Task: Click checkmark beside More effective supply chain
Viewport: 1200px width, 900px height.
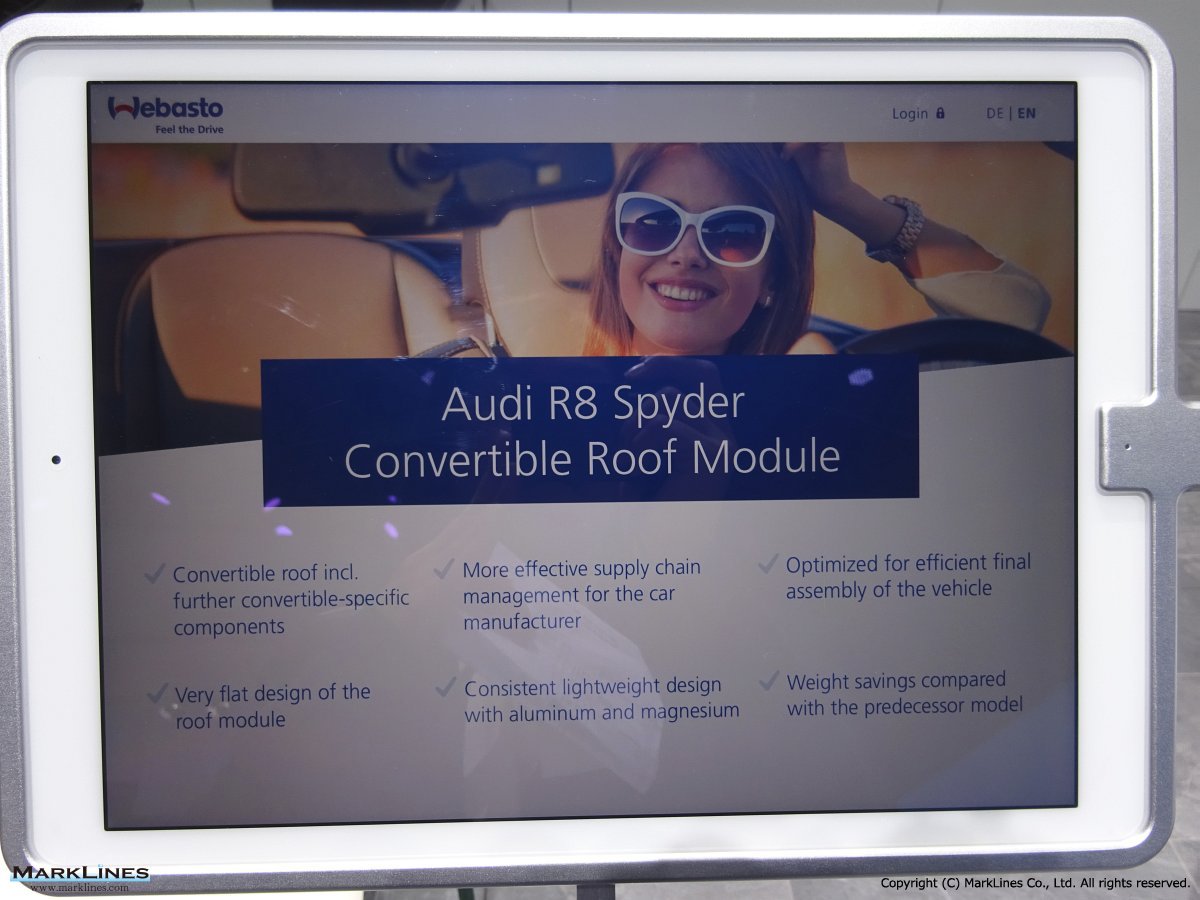Action: click(444, 570)
